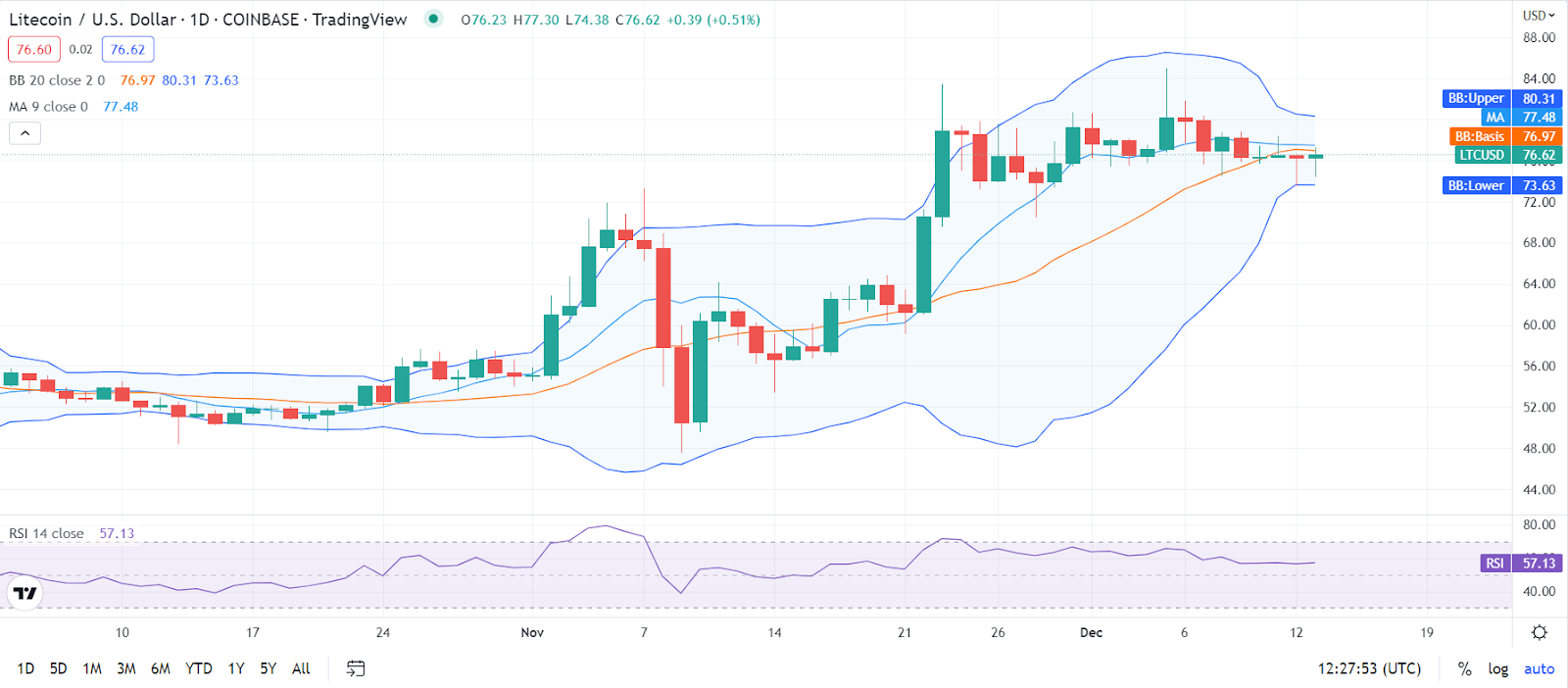Select the 3M time range

tap(126, 668)
